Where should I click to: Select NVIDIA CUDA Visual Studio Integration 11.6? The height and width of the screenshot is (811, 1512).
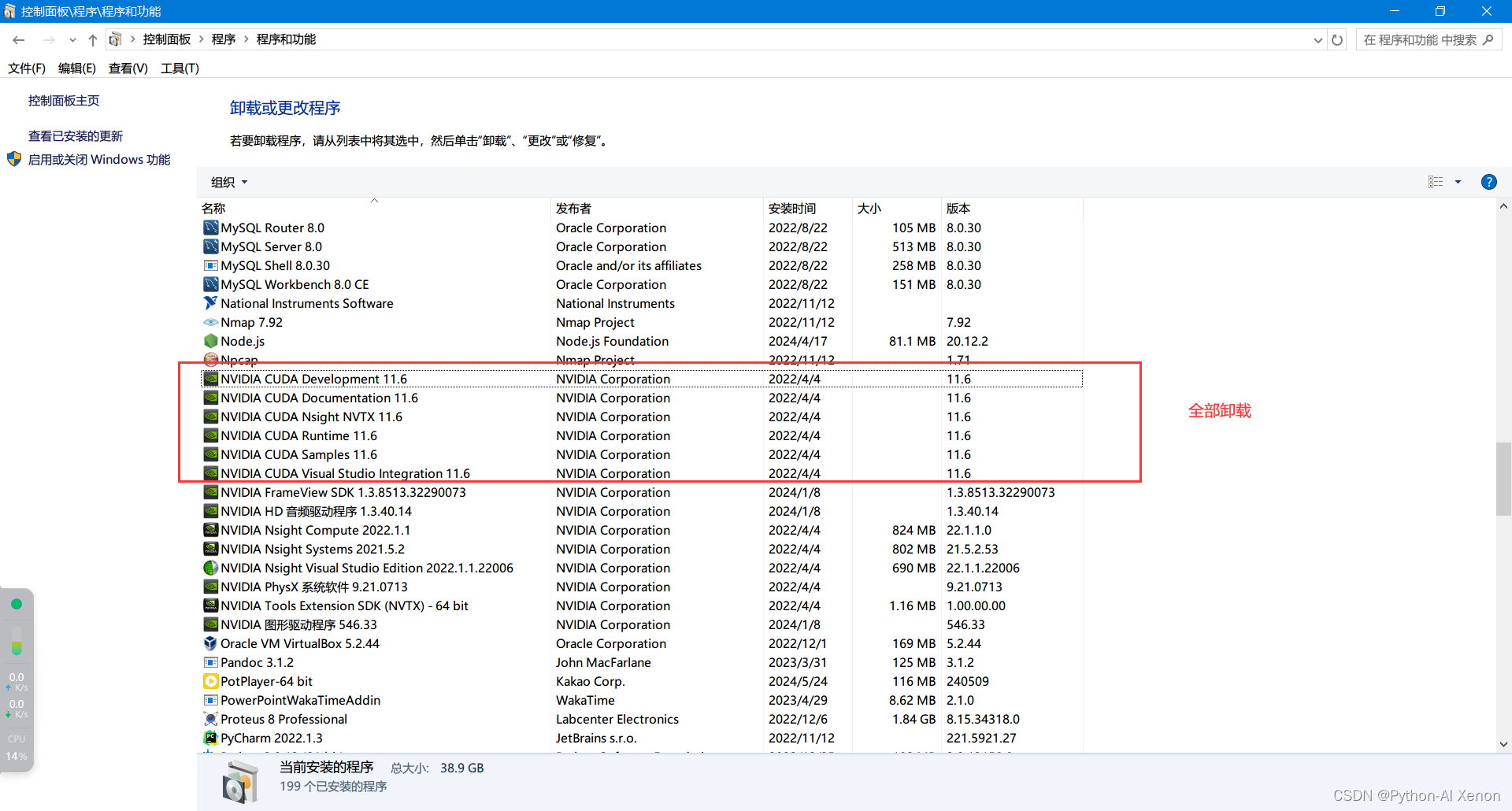642,473
